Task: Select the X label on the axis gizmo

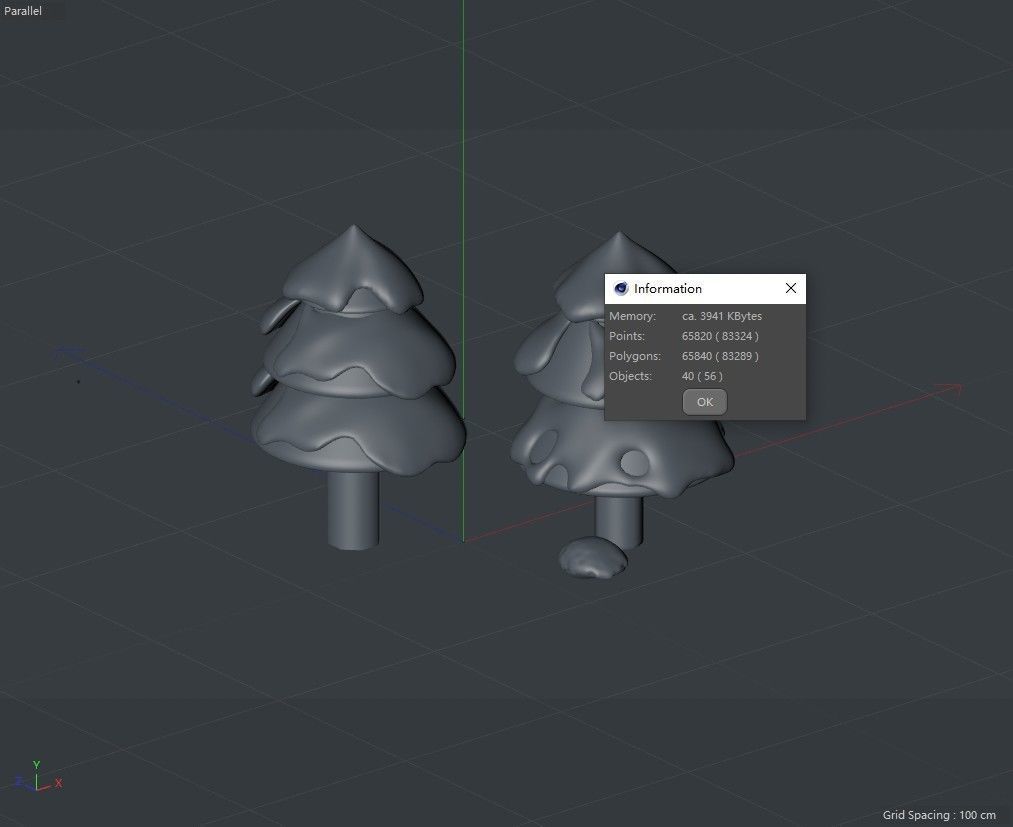Action: pyautogui.click(x=58, y=784)
